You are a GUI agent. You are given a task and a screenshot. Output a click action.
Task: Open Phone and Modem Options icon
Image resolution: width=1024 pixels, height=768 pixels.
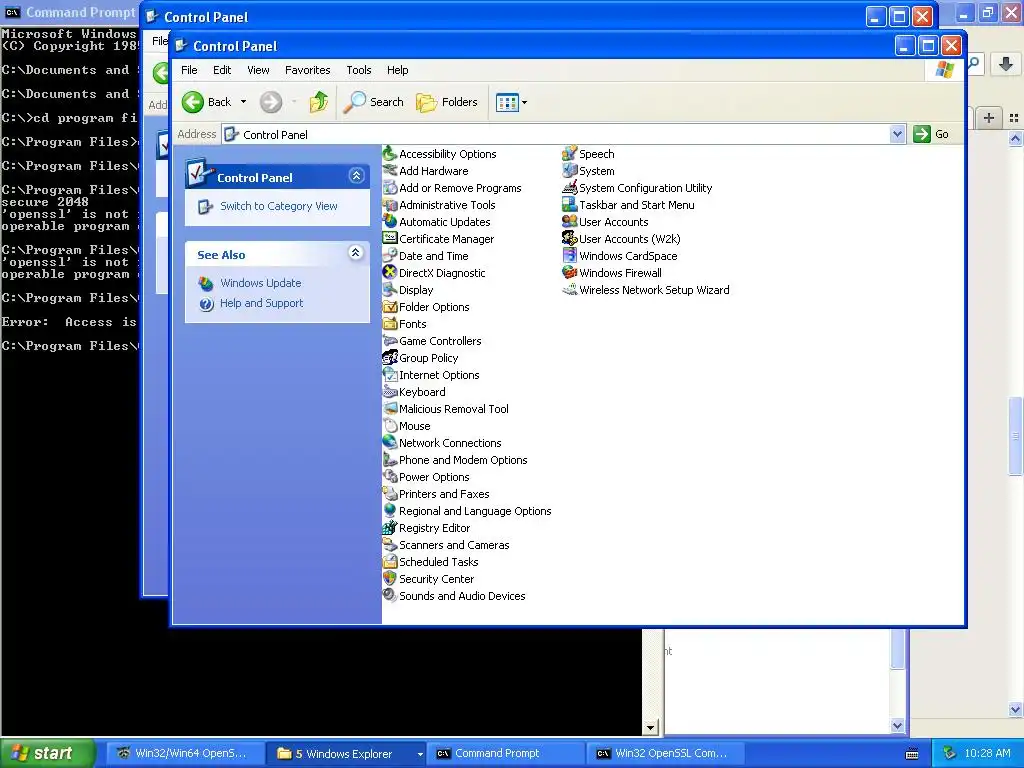click(390, 459)
